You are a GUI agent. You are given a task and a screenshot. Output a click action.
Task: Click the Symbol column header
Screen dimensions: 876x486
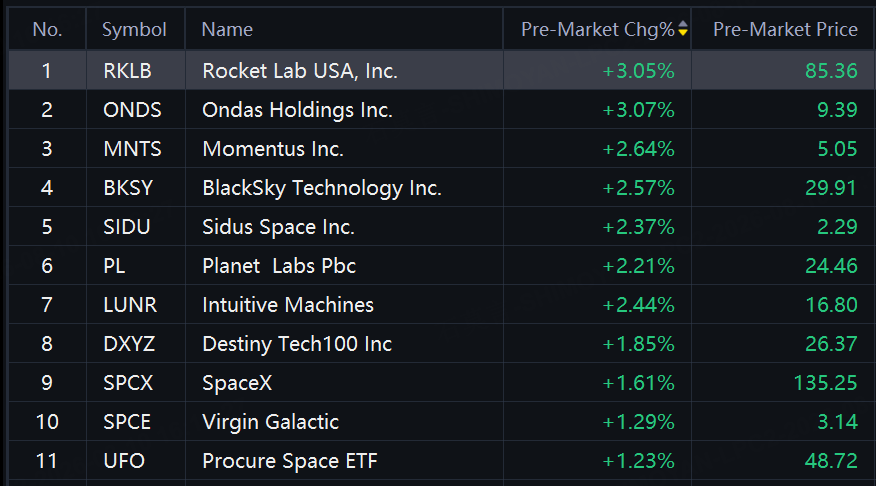tap(134, 29)
